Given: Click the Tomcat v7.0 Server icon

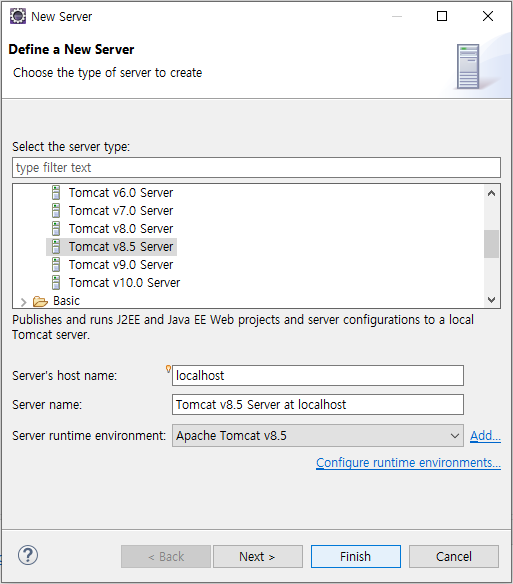Looking at the screenshot, I should (56, 210).
